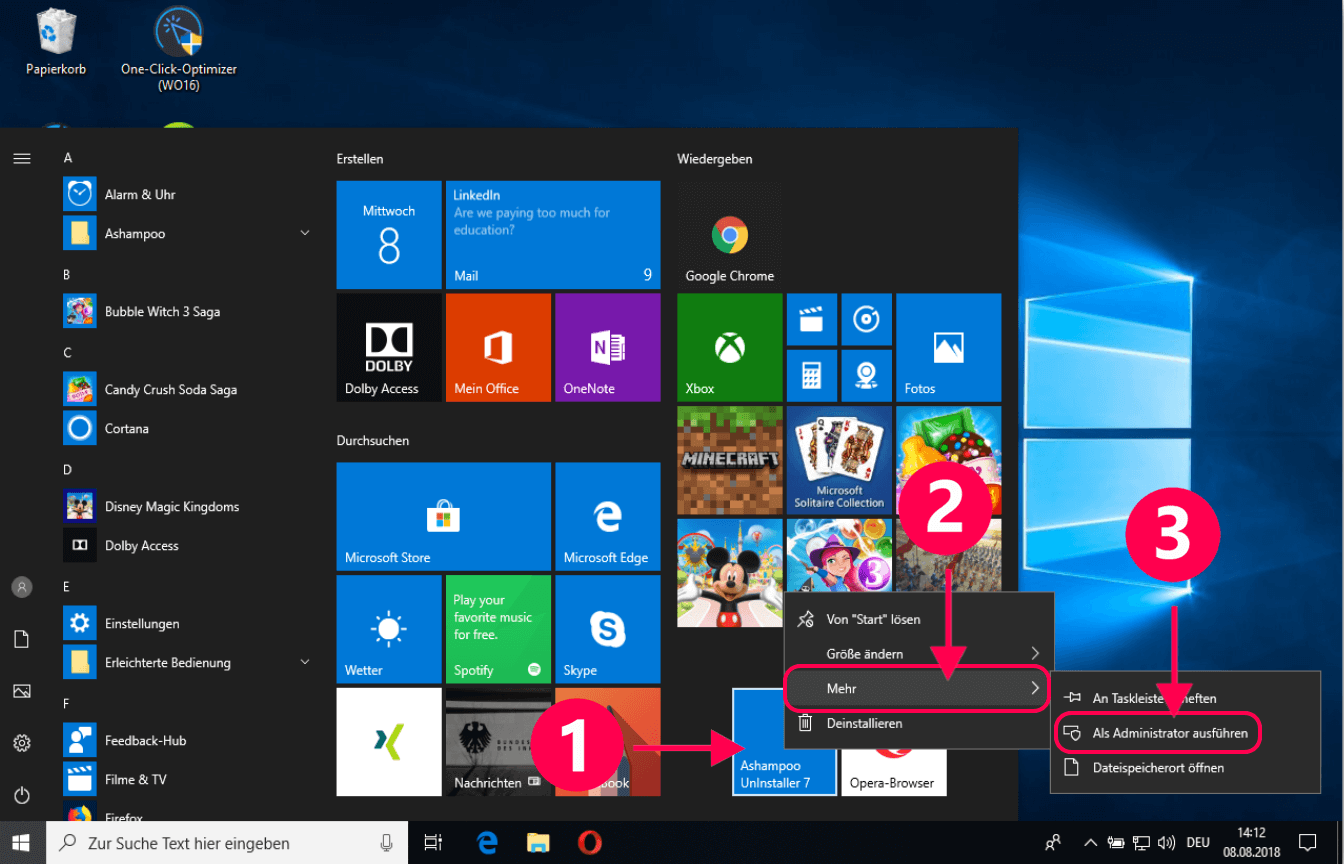The height and width of the screenshot is (864, 1344).
Task: Open the Action Center notification icon
Action: [x=1306, y=843]
